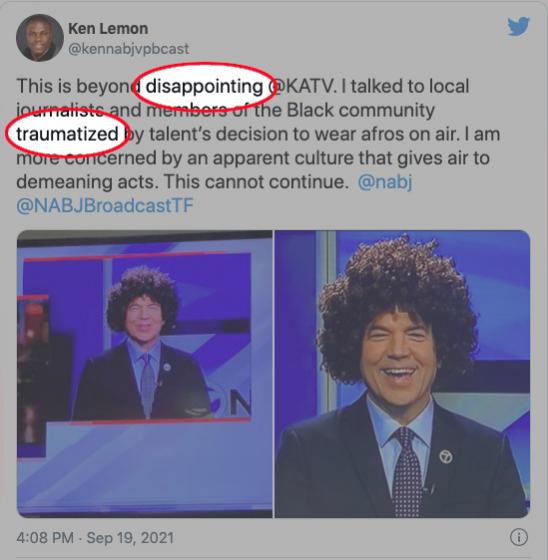This screenshot has width=548, height=560.
Task: Click the Sep 19, 2021 date
Action: tap(130, 538)
